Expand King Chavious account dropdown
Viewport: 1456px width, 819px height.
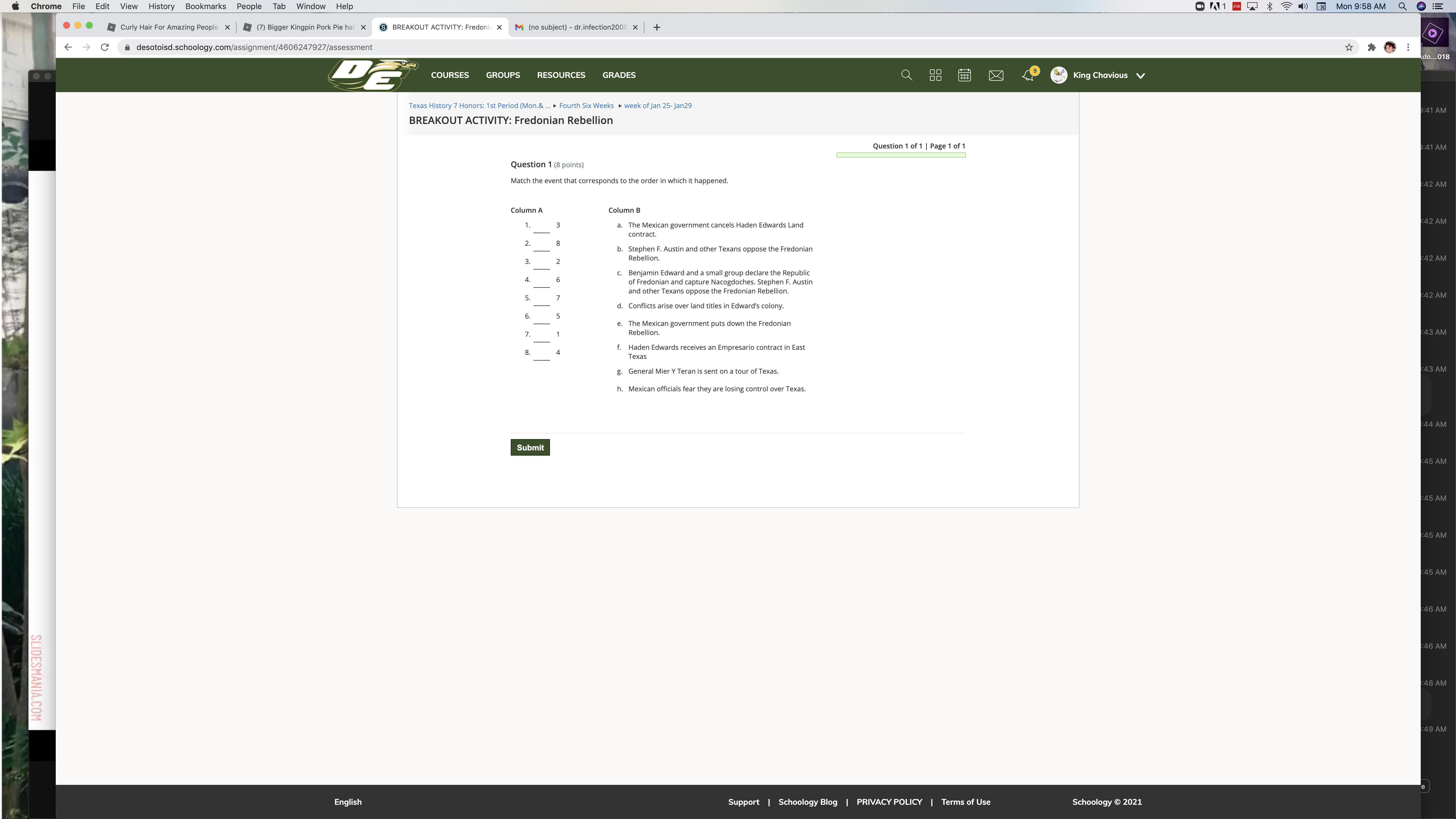[x=1140, y=76]
